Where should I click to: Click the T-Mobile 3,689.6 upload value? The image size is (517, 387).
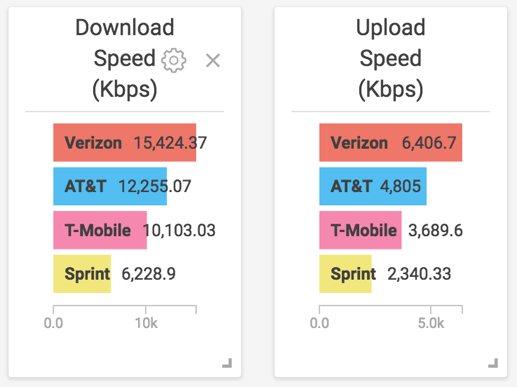[x=435, y=230]
